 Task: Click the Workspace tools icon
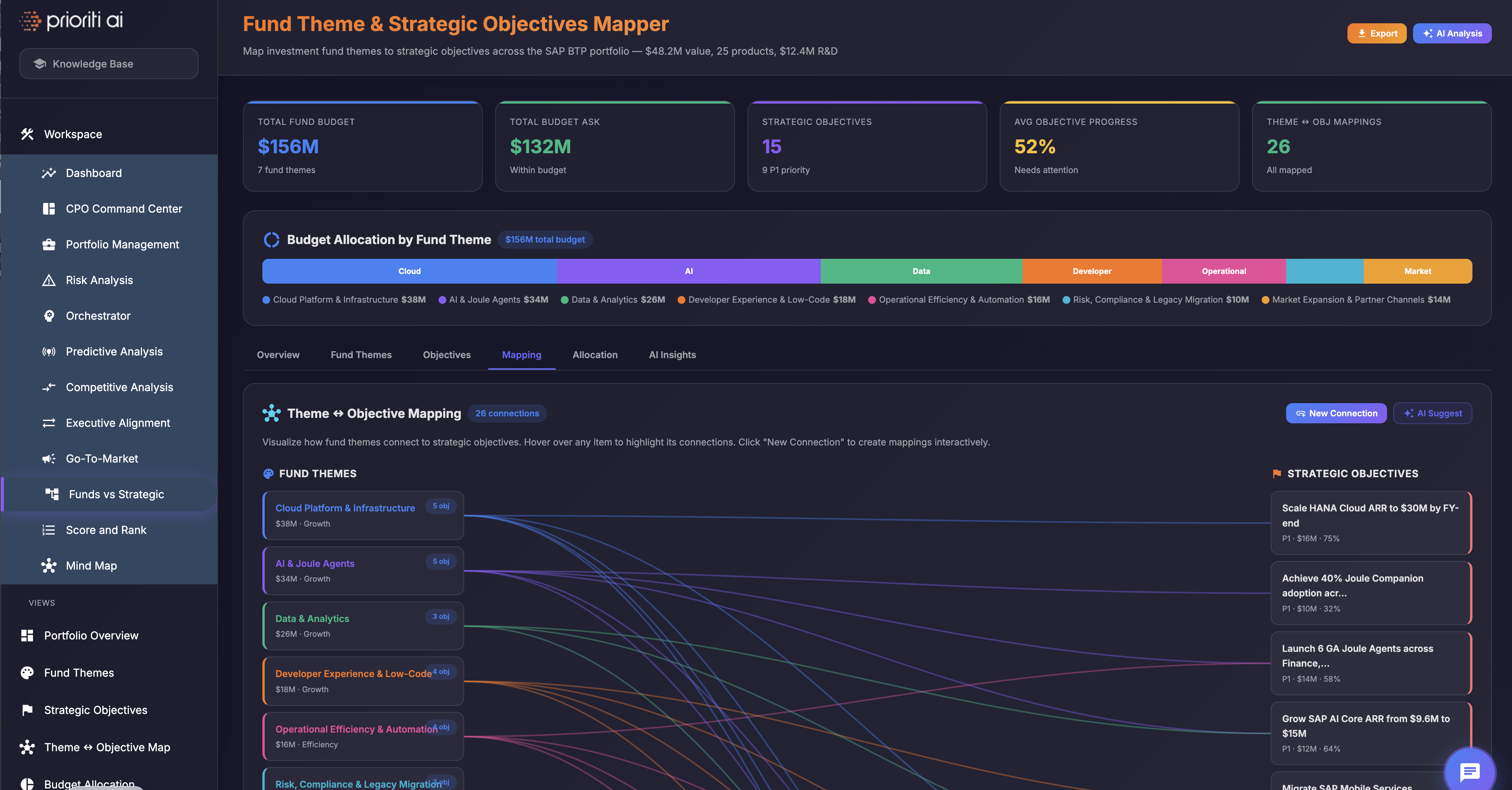click(27, 134)
